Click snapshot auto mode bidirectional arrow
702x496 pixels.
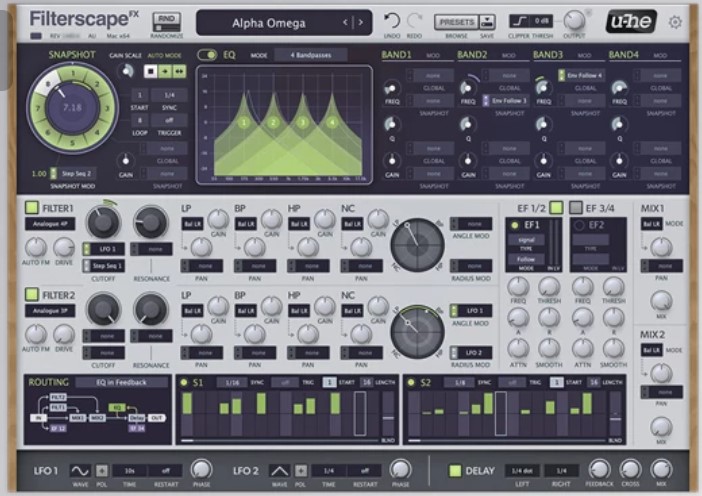click(179, 71)
